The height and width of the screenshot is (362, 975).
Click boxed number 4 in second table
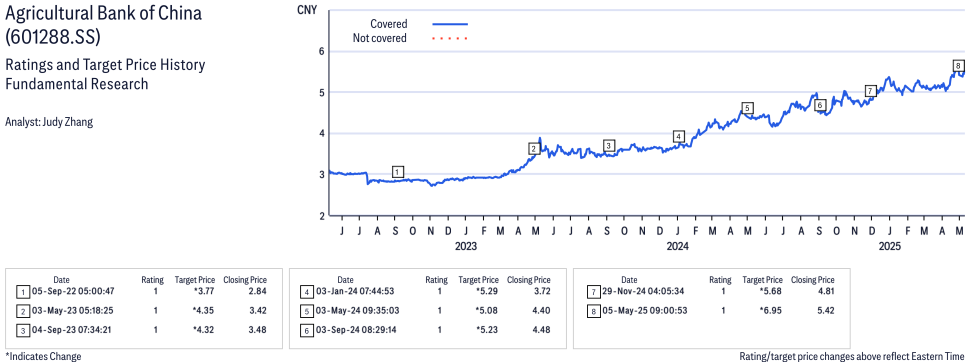(307, 292)
